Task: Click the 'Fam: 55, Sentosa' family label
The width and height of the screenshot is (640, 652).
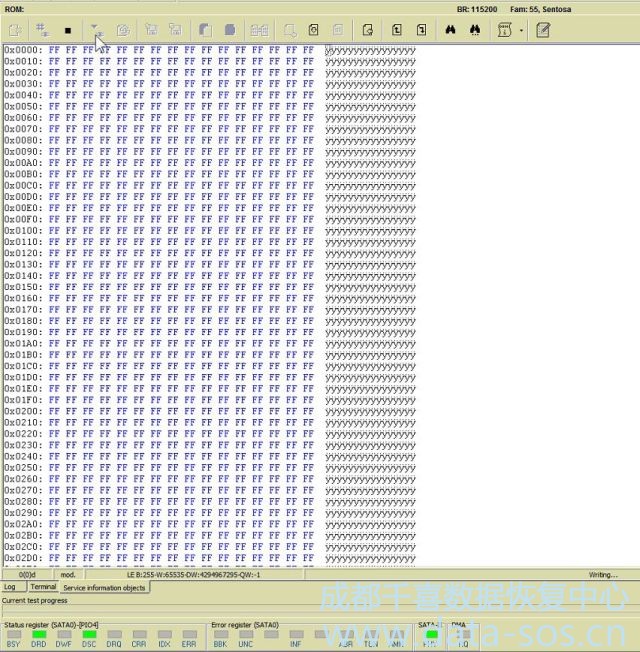Action: 541,9
